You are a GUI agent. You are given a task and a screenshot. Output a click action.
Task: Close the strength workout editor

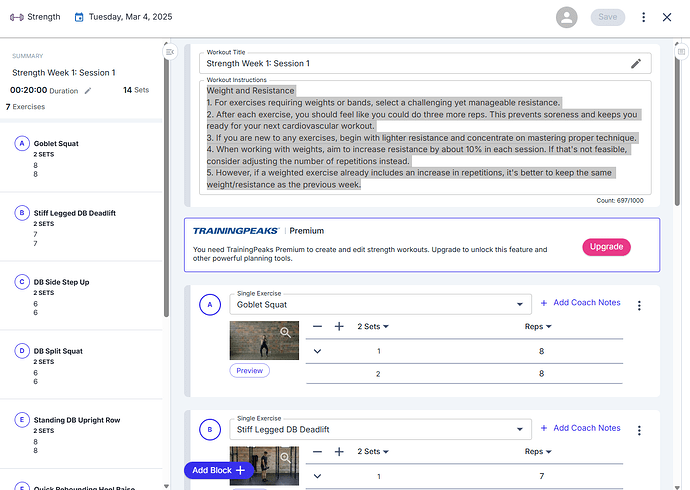pyautogui.click(x=667, y=17)
